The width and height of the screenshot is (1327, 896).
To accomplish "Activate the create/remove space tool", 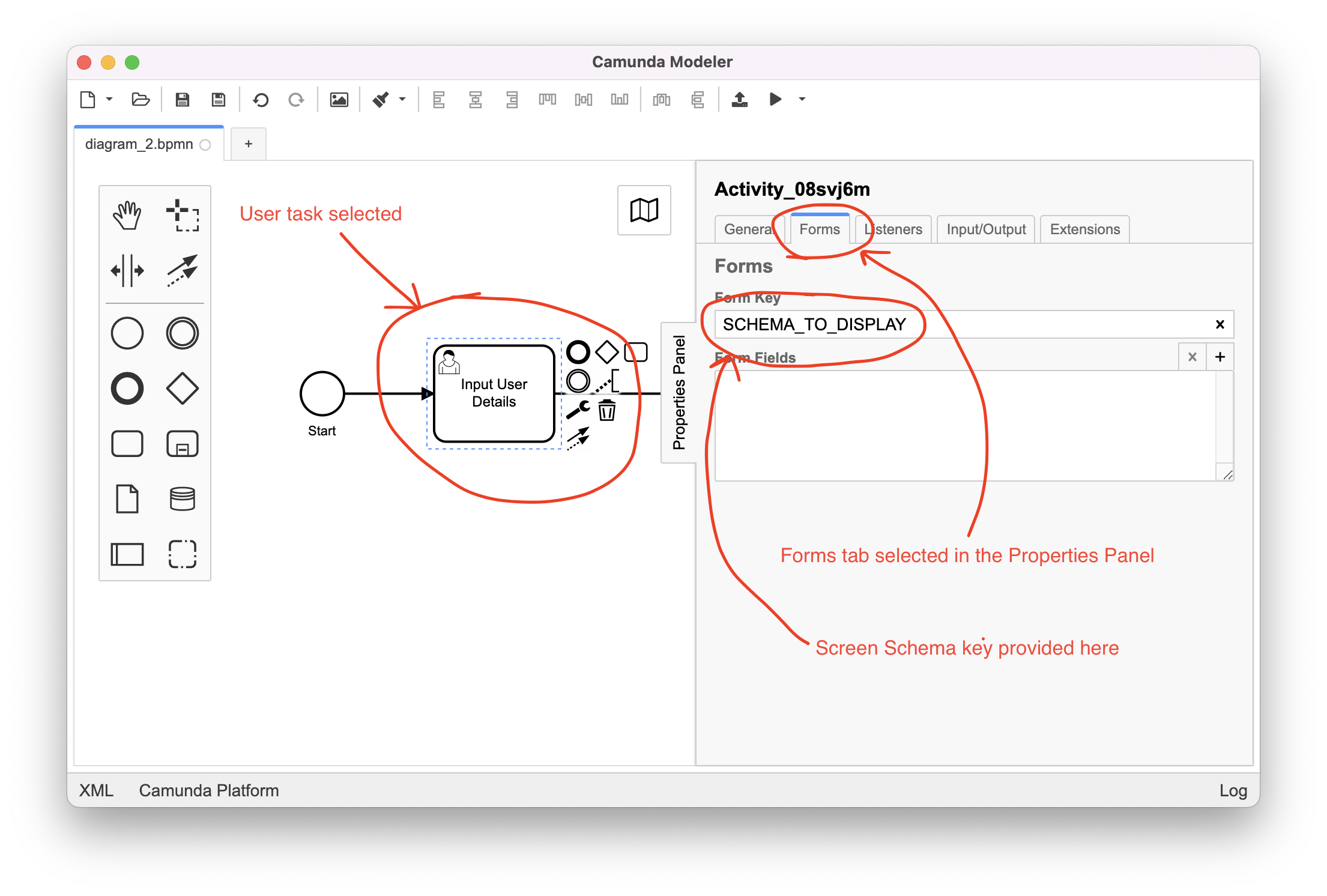I will [x=127, y=271].
